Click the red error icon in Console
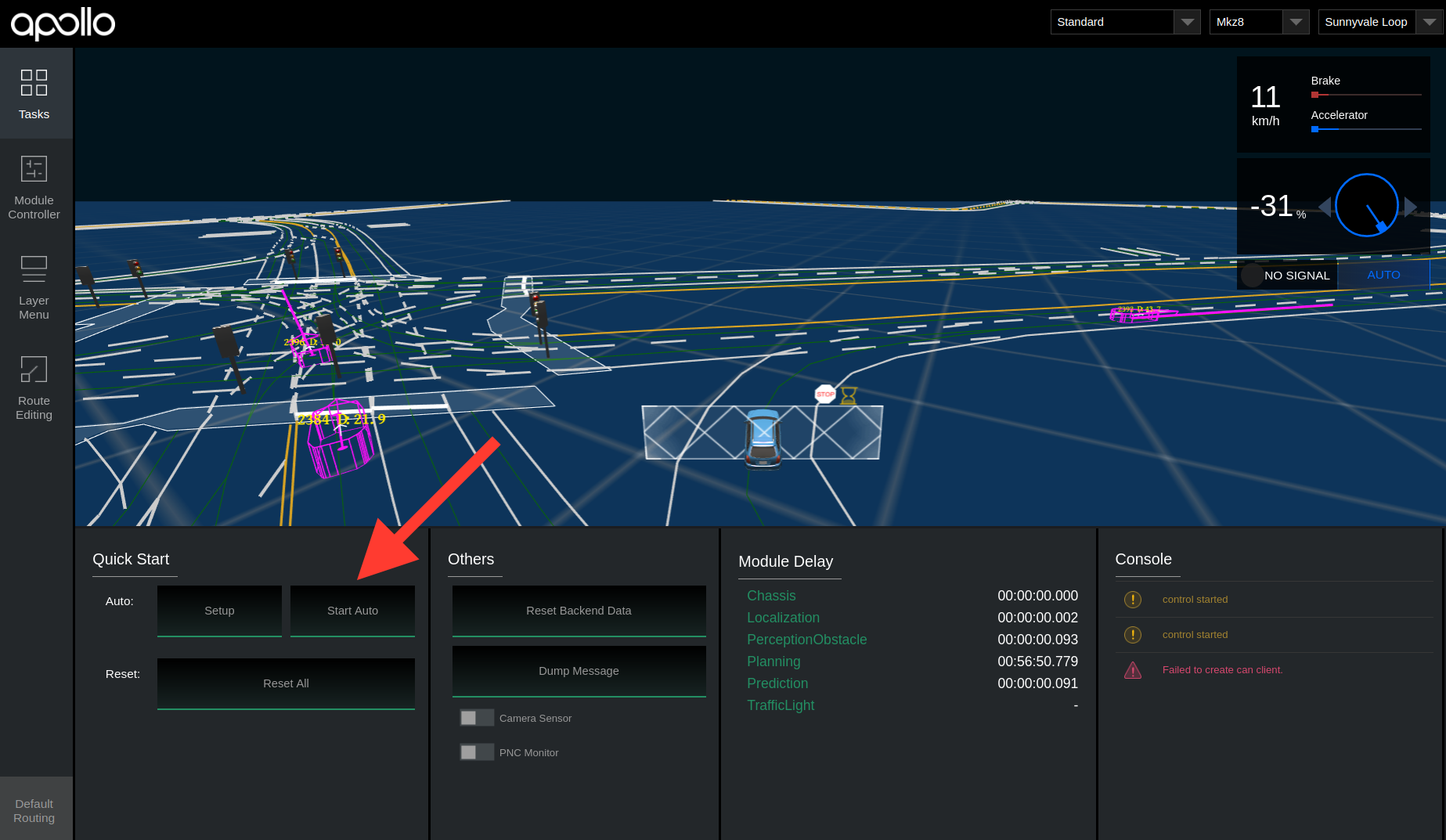 point(1132,670)
